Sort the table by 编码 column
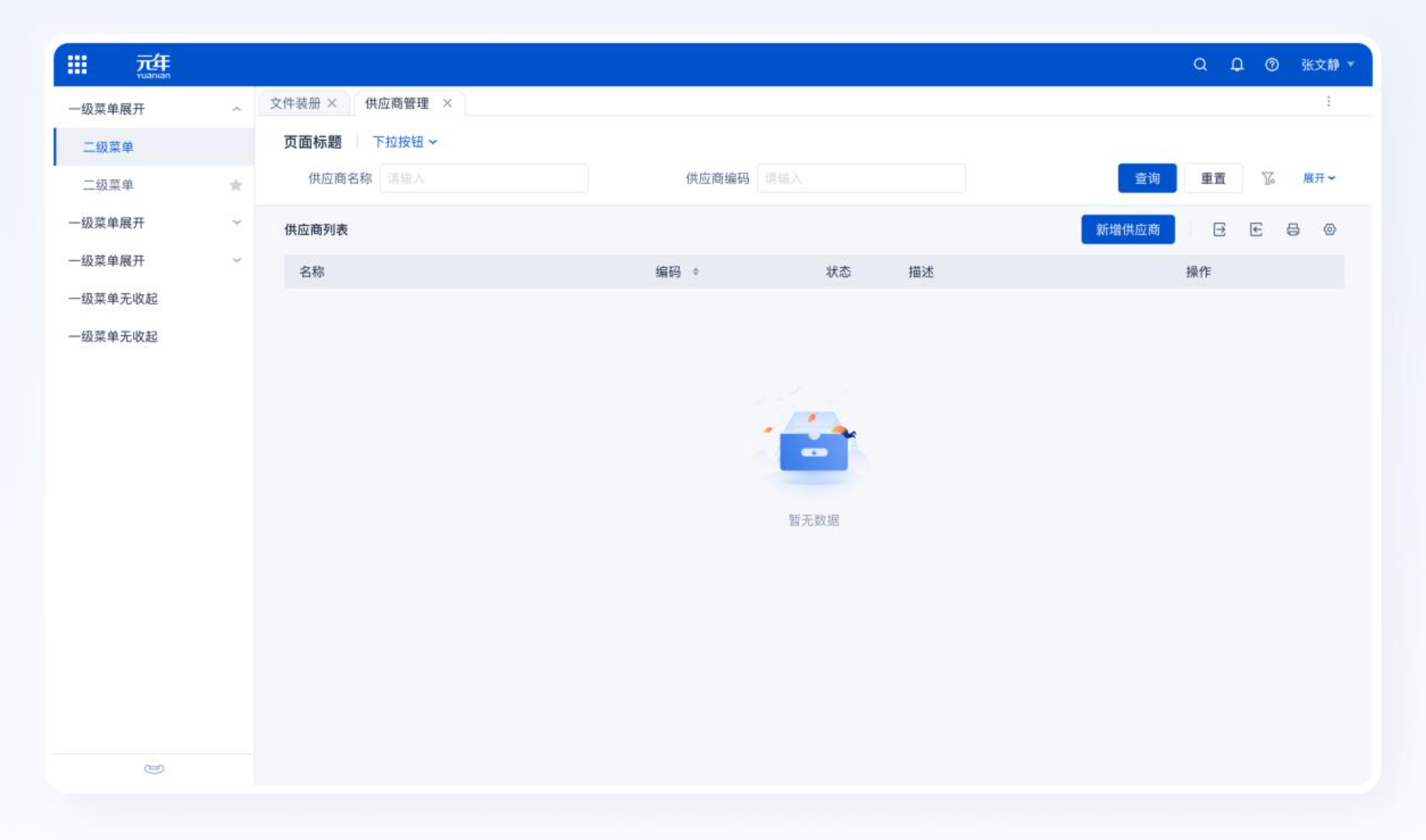The image size is (1426, 840). 696,272
